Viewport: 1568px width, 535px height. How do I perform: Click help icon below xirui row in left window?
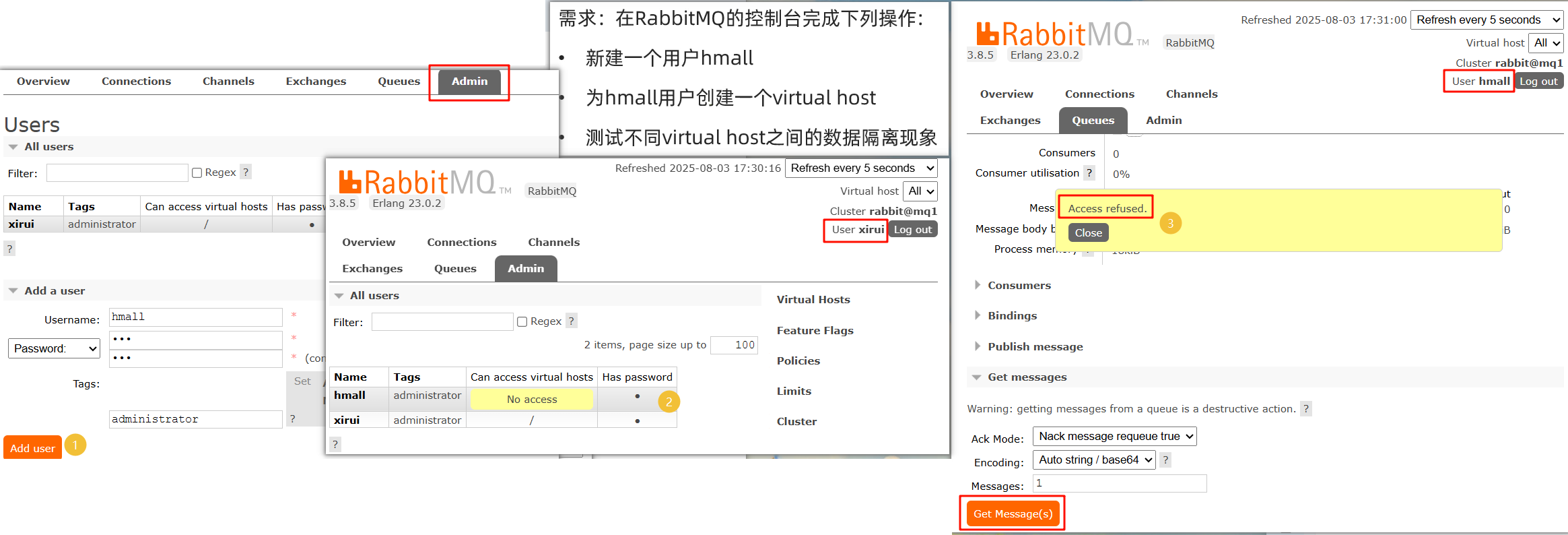pos(9,249)
